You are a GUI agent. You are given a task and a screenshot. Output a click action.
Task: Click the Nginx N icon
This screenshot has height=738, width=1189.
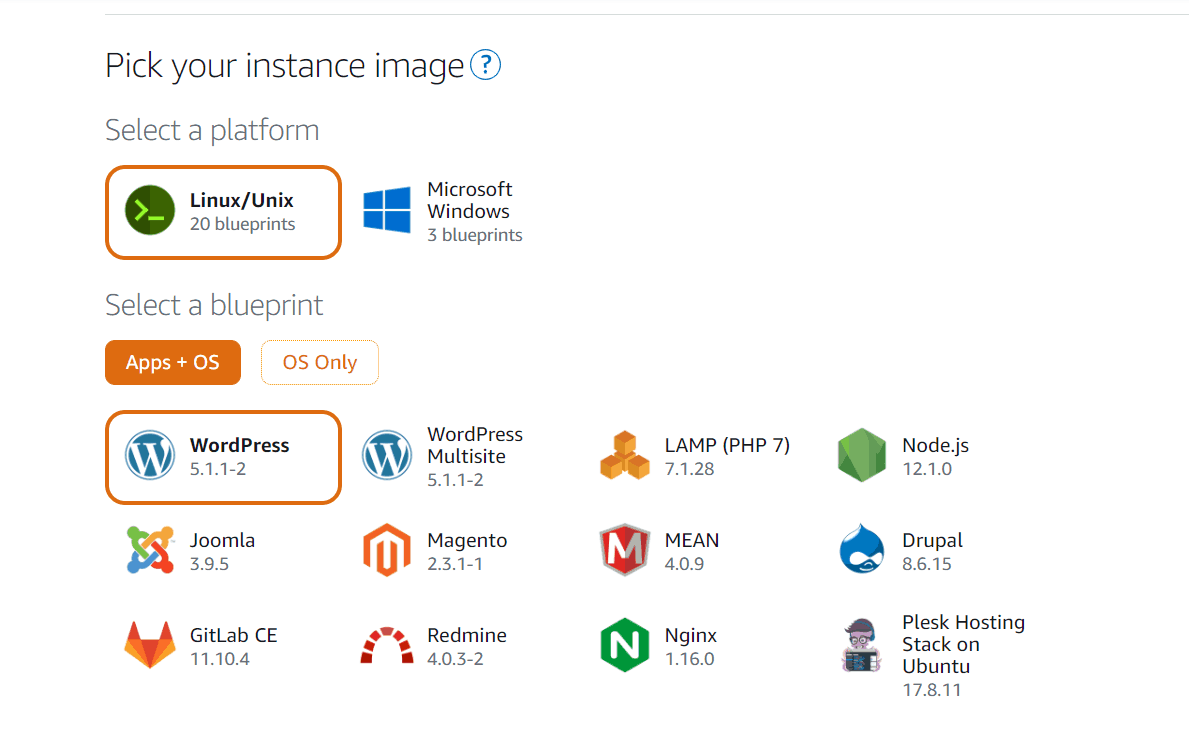(624, 645)
